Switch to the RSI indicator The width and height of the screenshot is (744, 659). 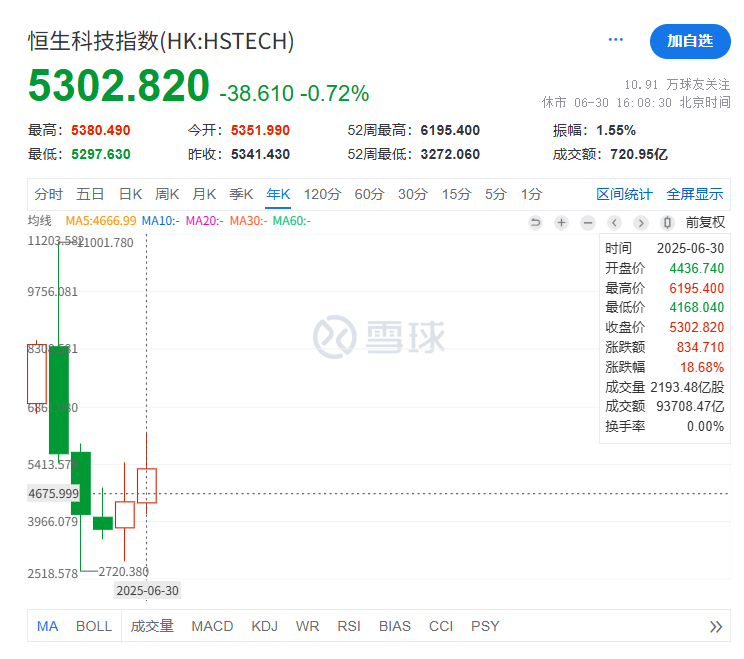pyautogui.click(x=349, y=626)
